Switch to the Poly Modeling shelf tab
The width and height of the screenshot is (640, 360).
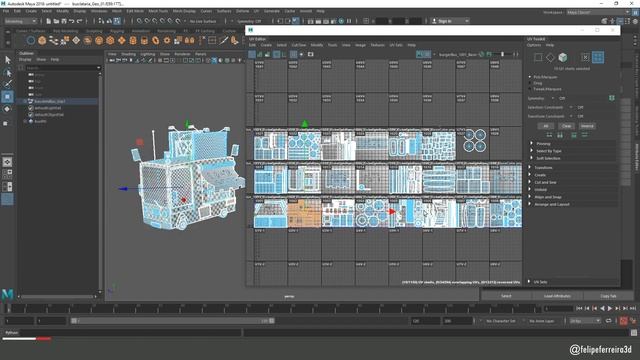click(x=65, y=31)
